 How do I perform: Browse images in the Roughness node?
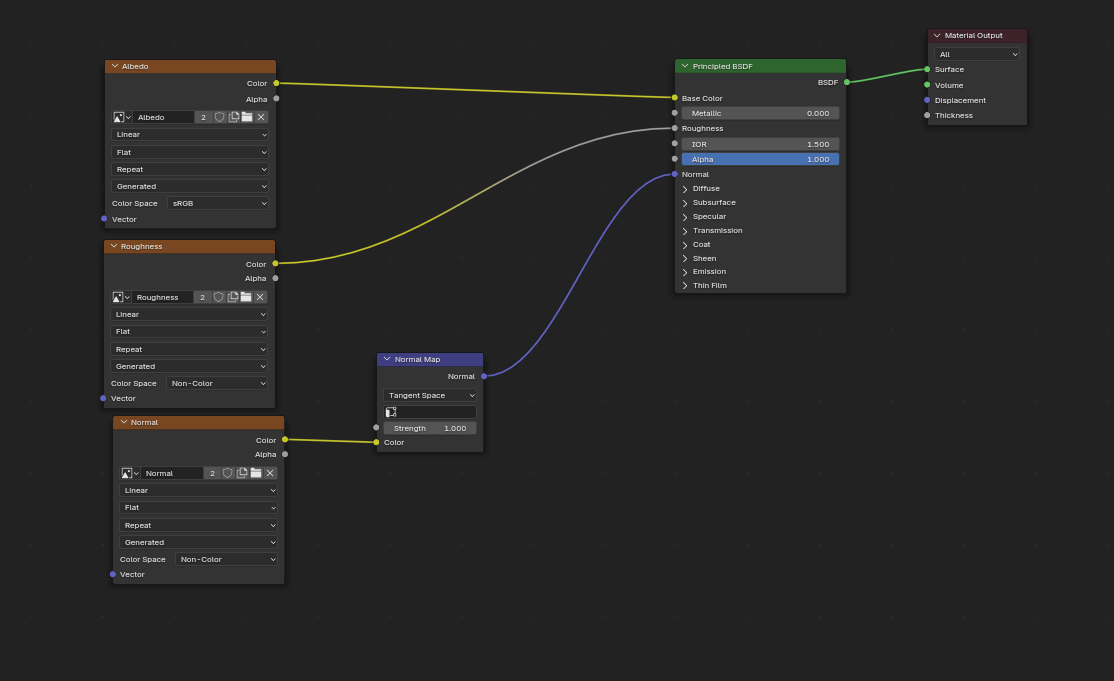121,297
